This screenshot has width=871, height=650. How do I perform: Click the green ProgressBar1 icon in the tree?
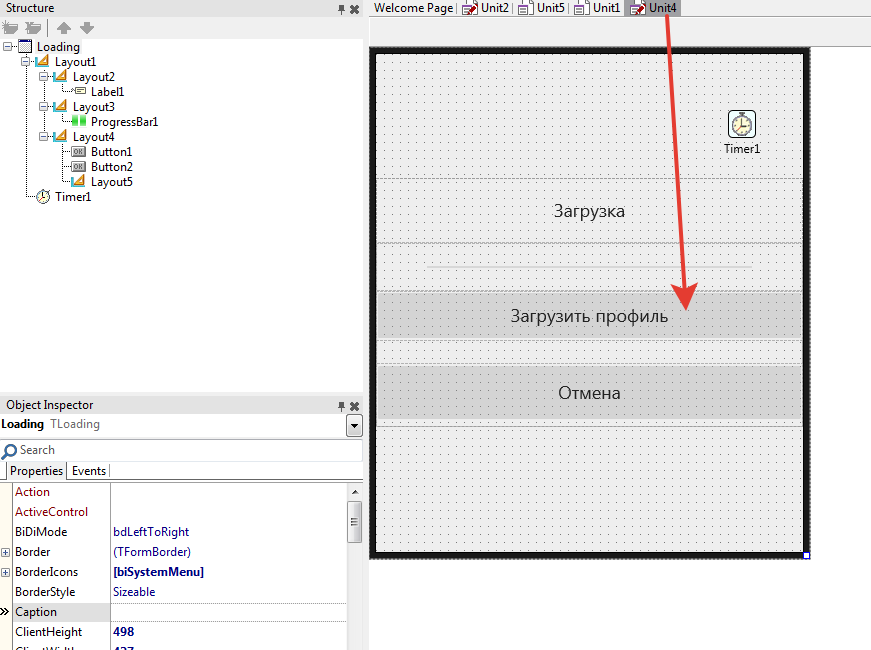point(79,121)
